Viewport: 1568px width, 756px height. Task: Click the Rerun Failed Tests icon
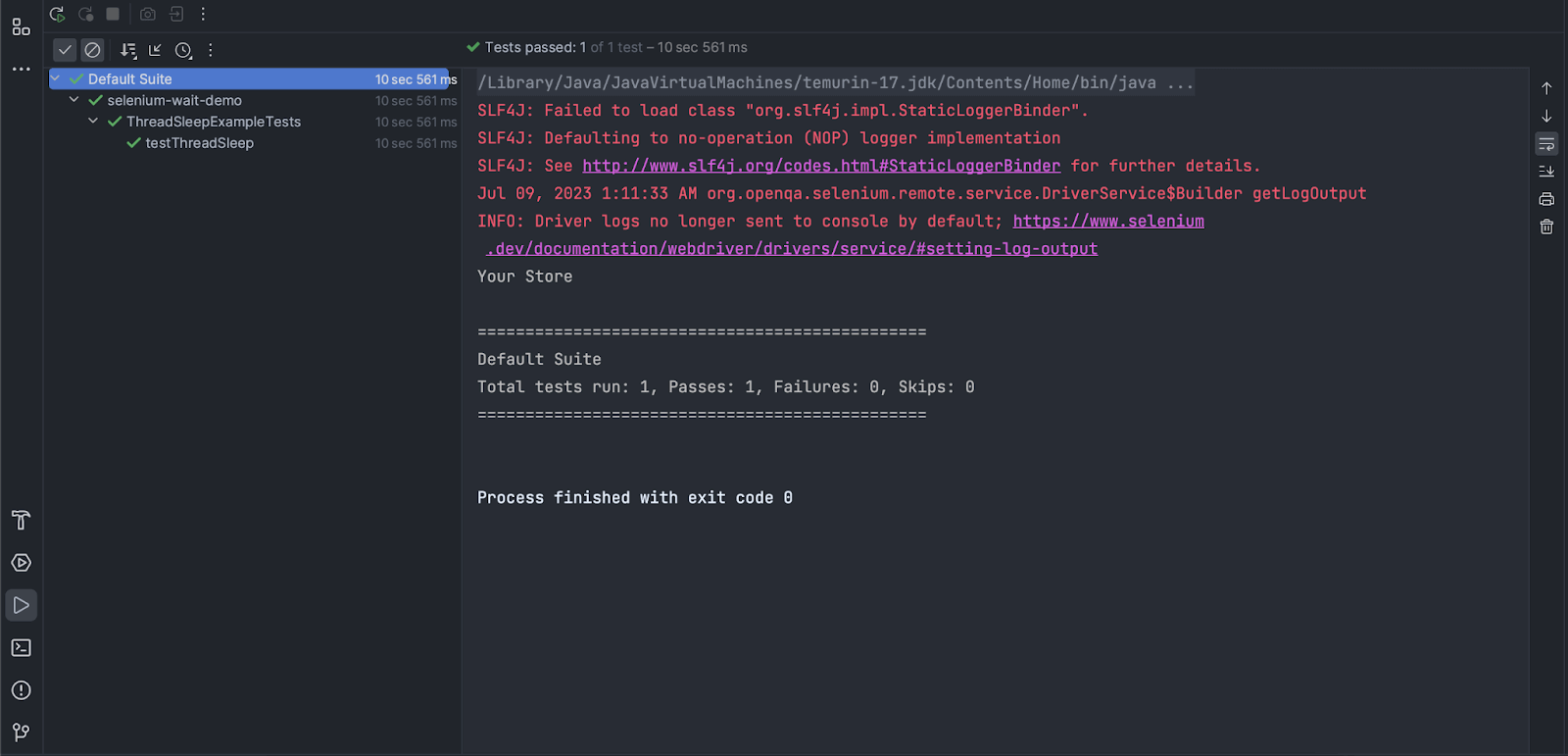[84, 15]
